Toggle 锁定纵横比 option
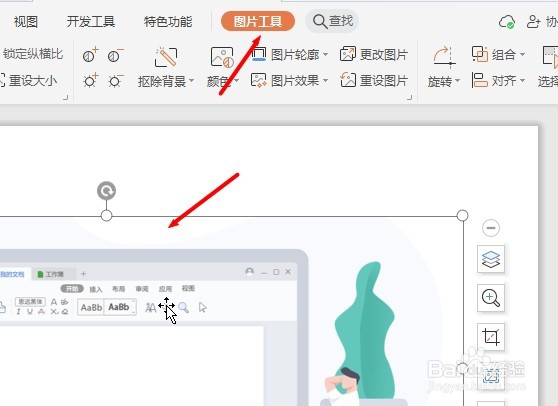The width and height of the screenshot is (558, 406). click(33, 54)
